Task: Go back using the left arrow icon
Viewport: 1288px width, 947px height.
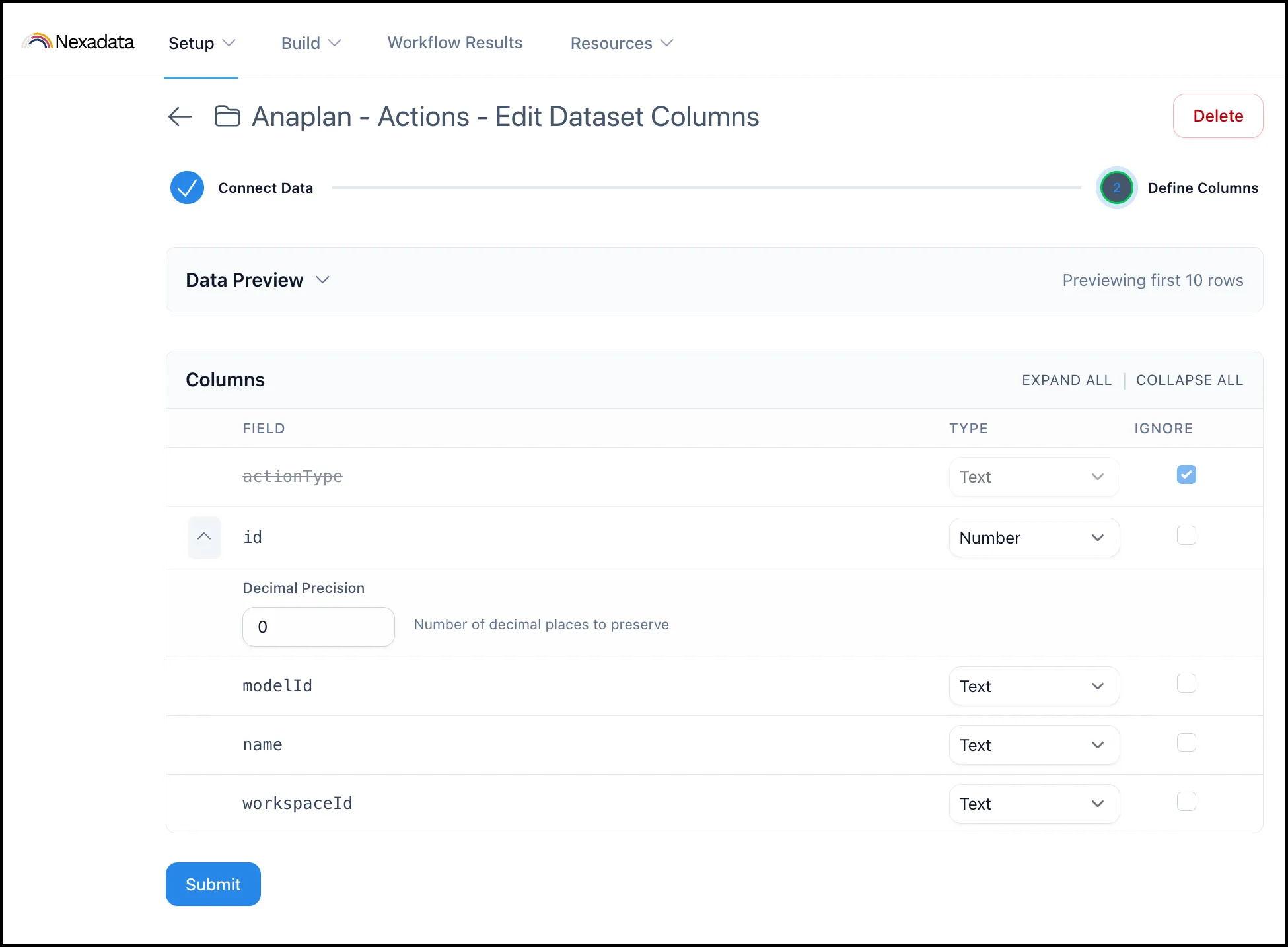Action: pyautogui.click(x=180, y=117)
